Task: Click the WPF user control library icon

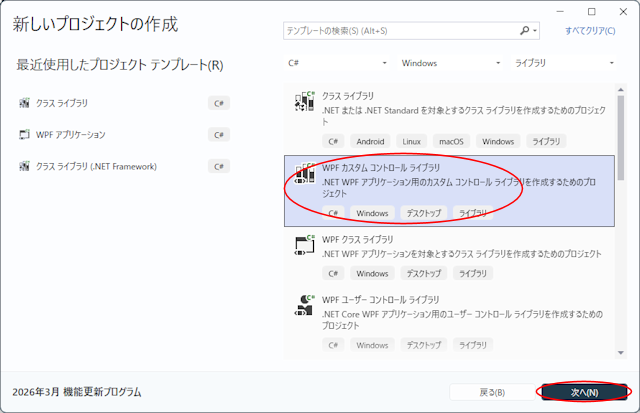Action: [x=305, y=305]
